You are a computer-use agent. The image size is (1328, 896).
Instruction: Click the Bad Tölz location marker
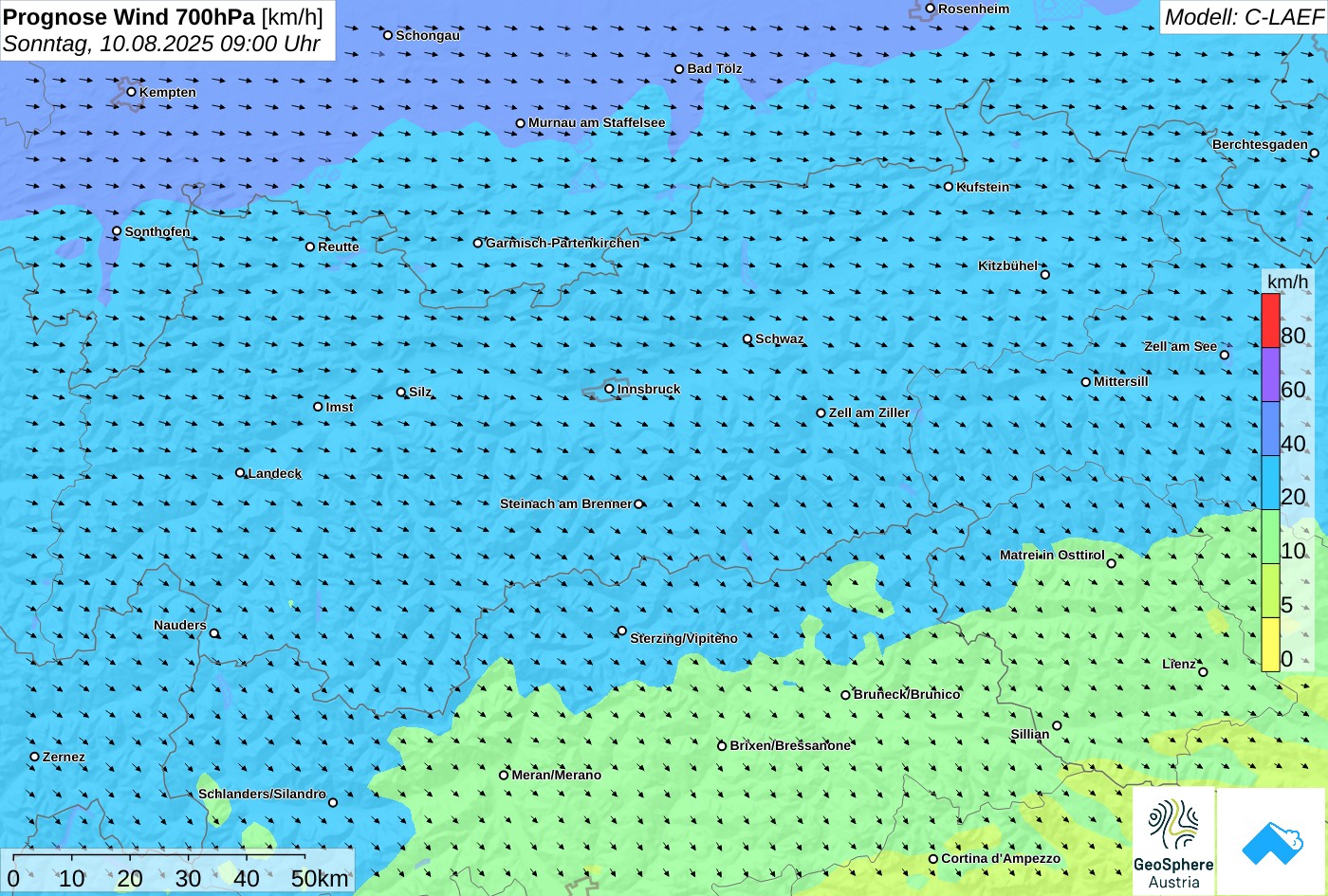(679, 69)
